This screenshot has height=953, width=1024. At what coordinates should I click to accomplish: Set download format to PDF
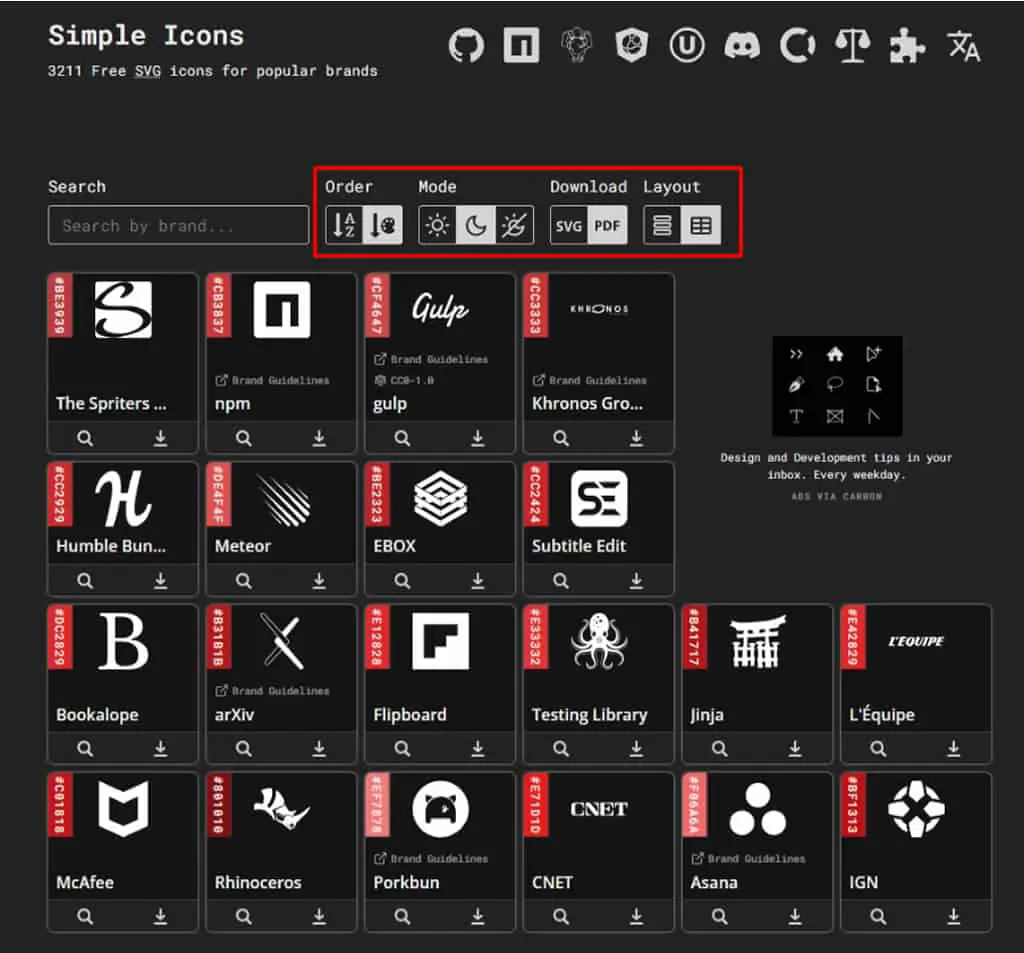(x=607, y=225)
